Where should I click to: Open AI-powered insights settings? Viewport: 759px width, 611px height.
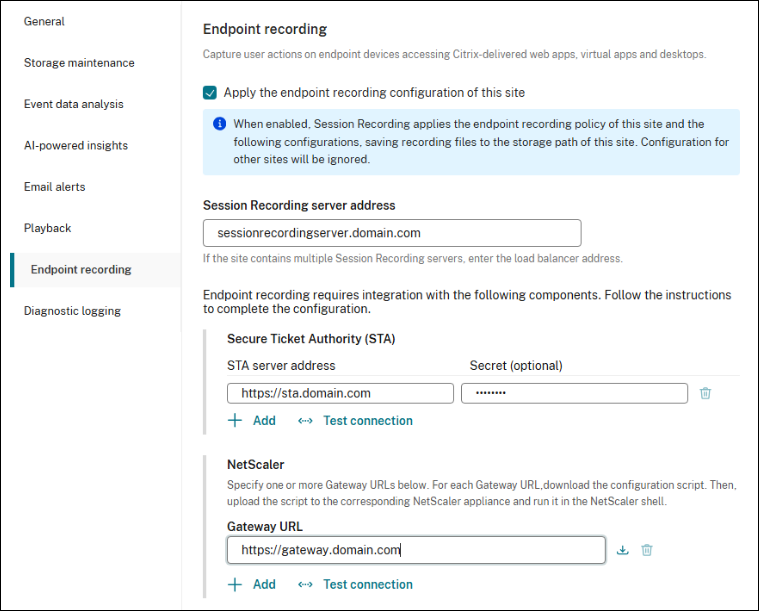click(76, 145)
